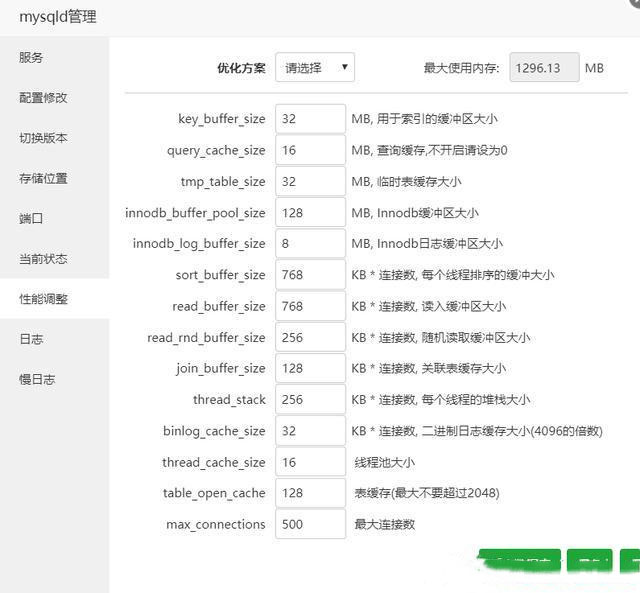Click the innodb_log_buffer_size input field

(x=310, y=244)
